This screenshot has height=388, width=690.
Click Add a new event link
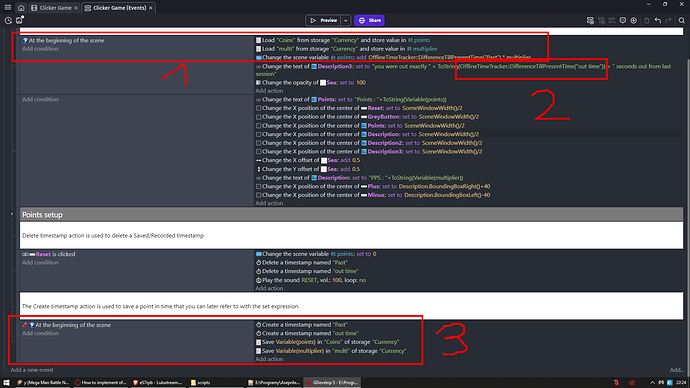point(32,370)
